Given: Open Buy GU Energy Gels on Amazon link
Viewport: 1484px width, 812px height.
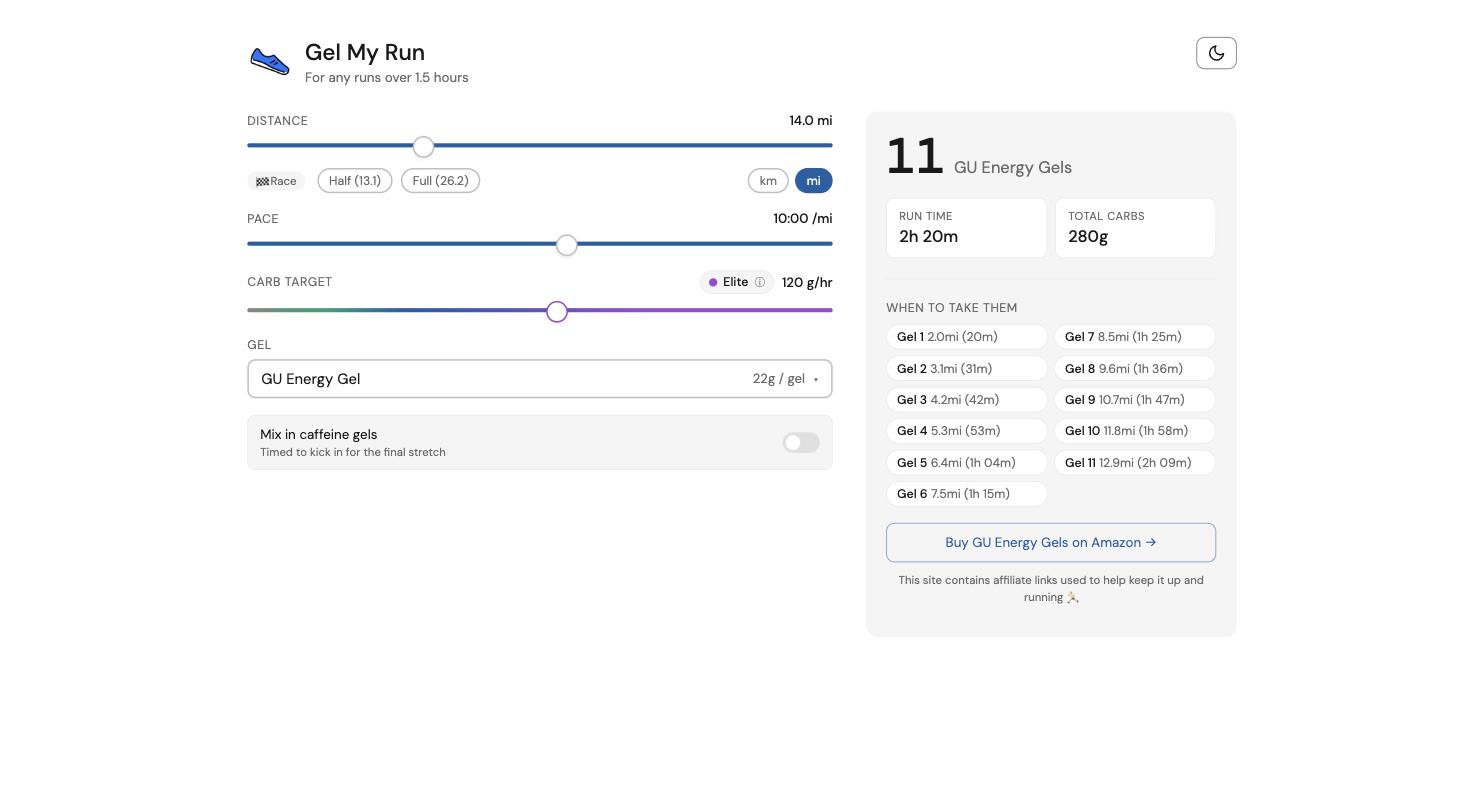Looking at the screenshot, I should [1051, 543].
